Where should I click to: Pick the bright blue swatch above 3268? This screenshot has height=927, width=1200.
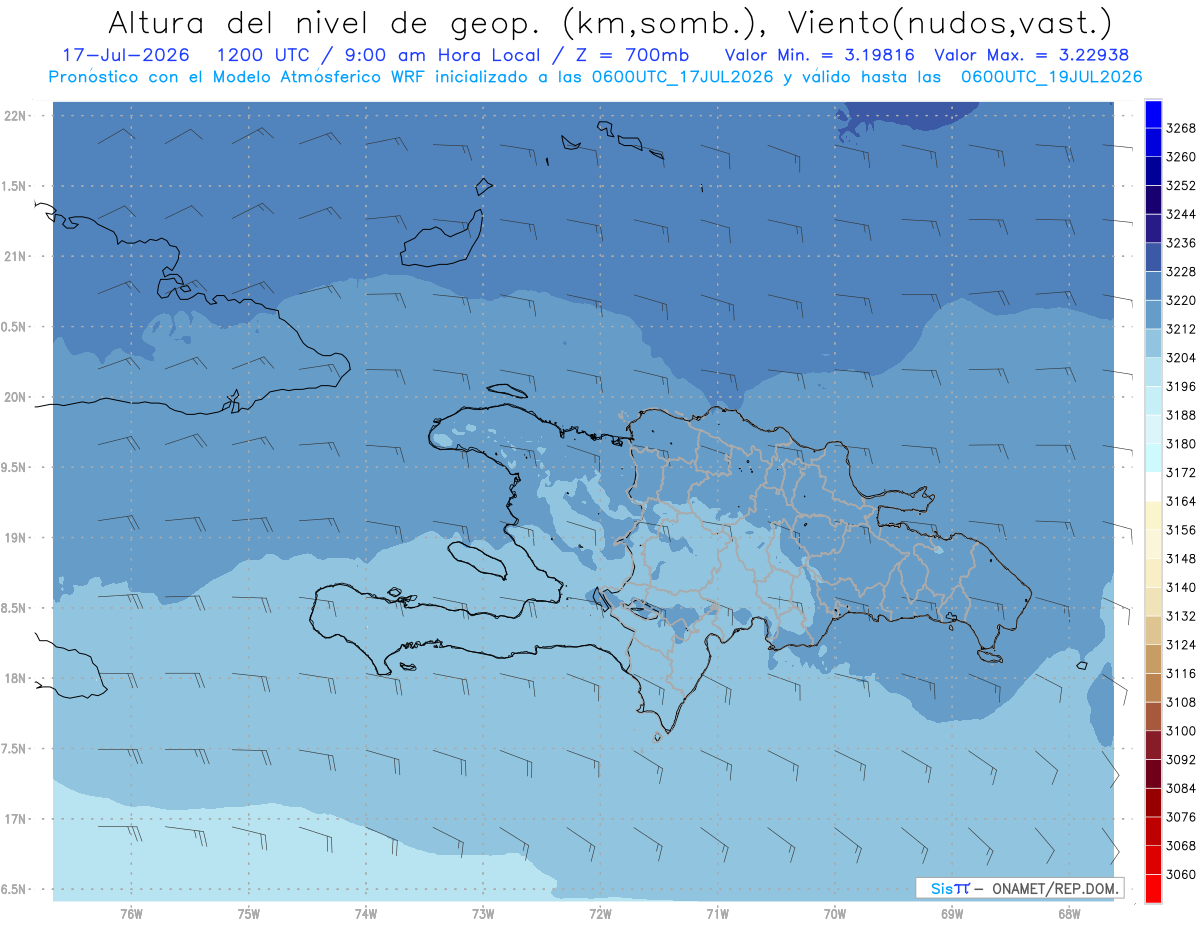1153,114
